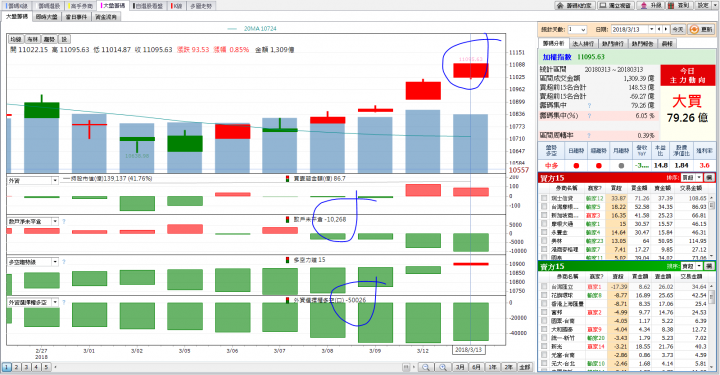The width and height of the screenshot is (720, 375).
Task: Click help icon next to 外資選擇權多空 dropdown
Action: 63,302
